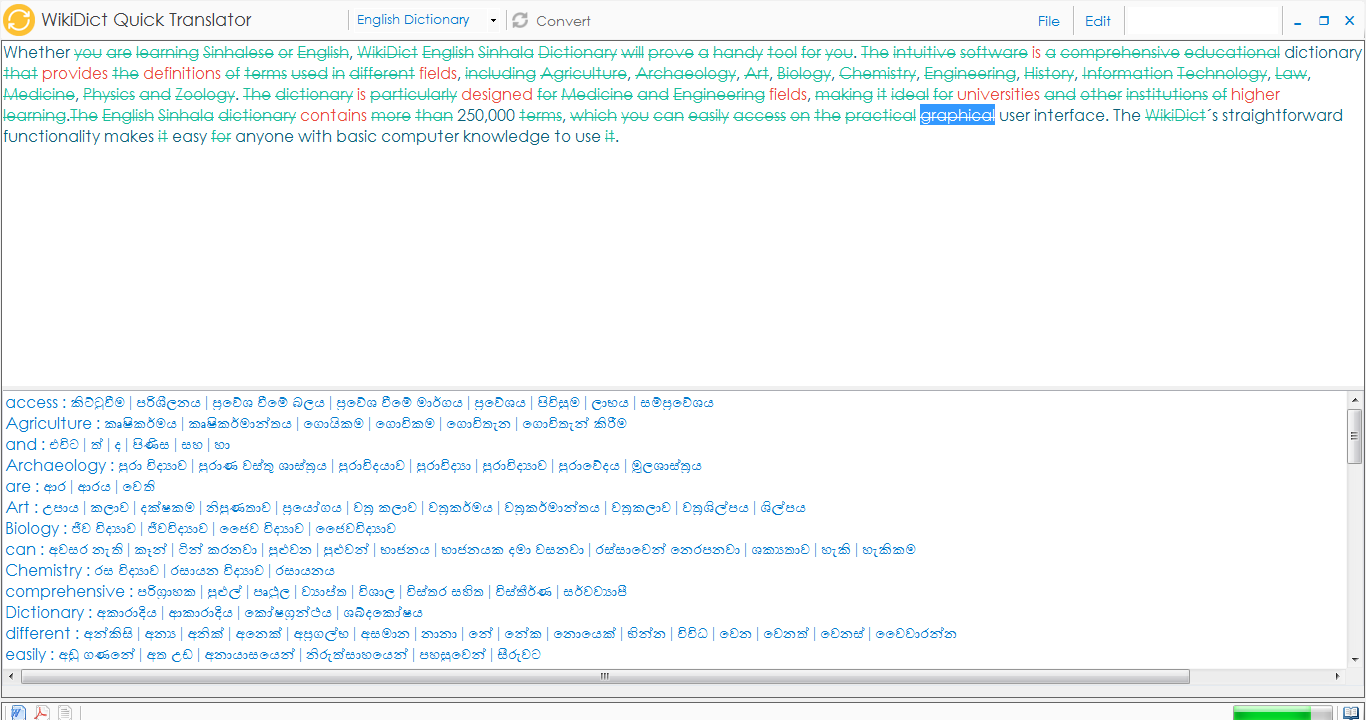This screenshot has height=720, width=1366.
Task: Click the Word document icon in status bar
Action: tap(18, 712)
